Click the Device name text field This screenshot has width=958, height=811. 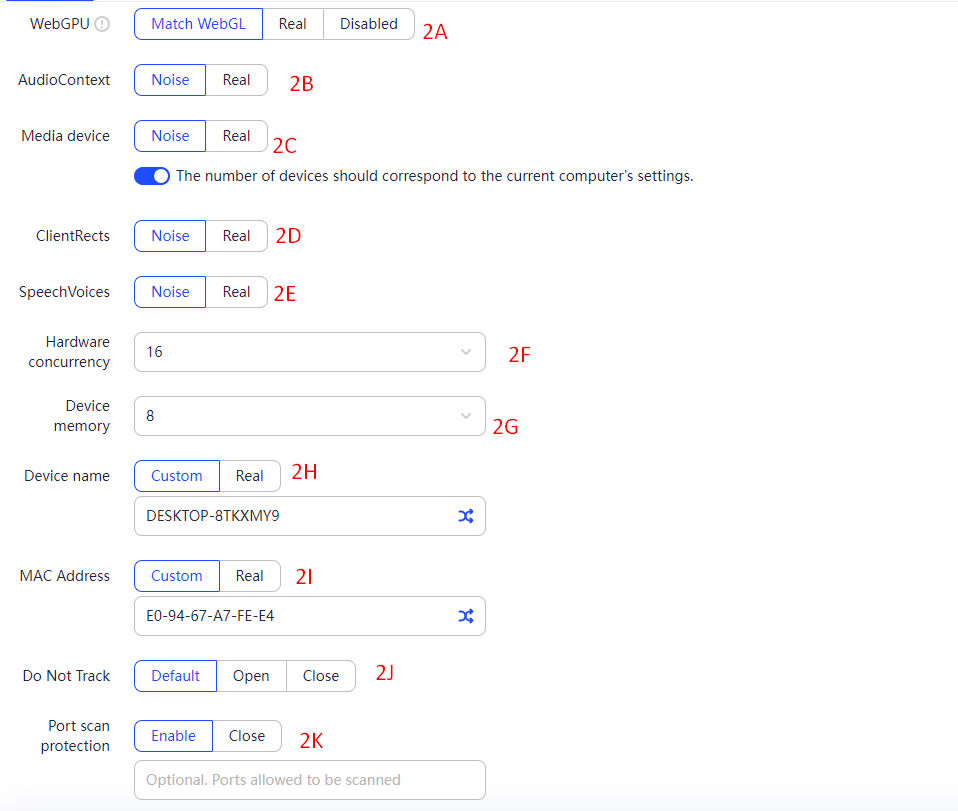290,516
